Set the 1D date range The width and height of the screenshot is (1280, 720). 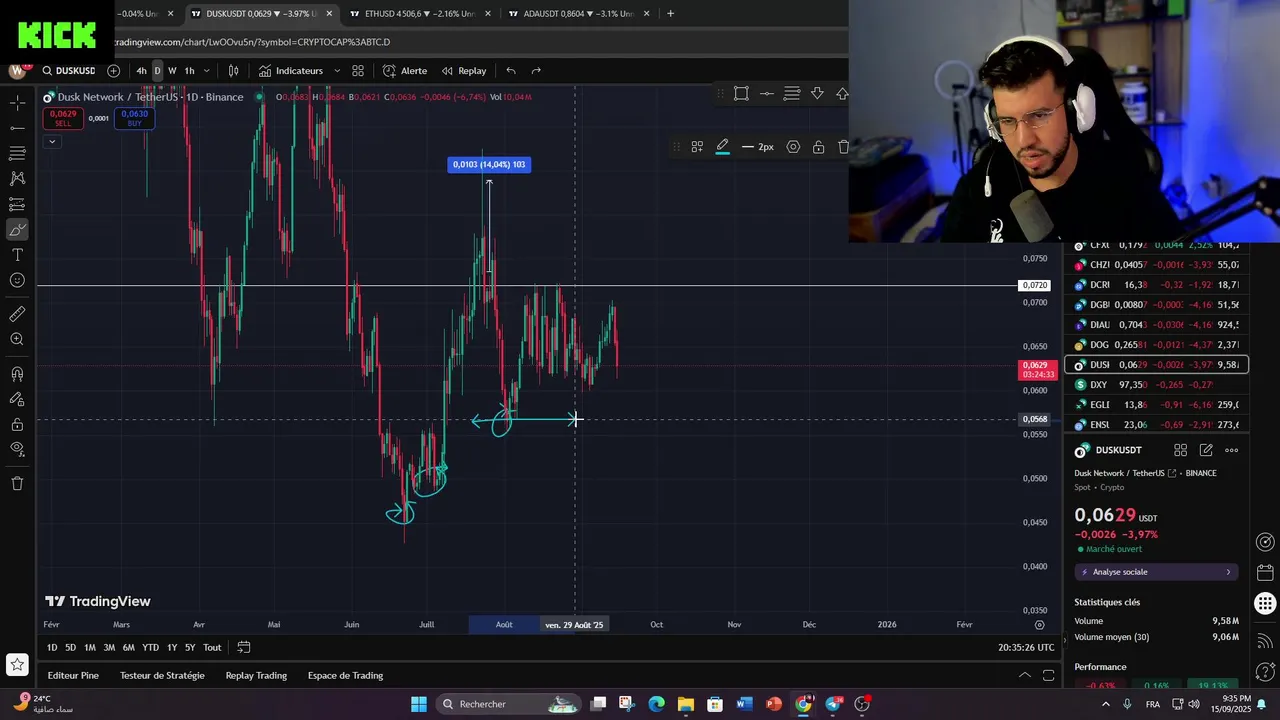coord(52,648)
